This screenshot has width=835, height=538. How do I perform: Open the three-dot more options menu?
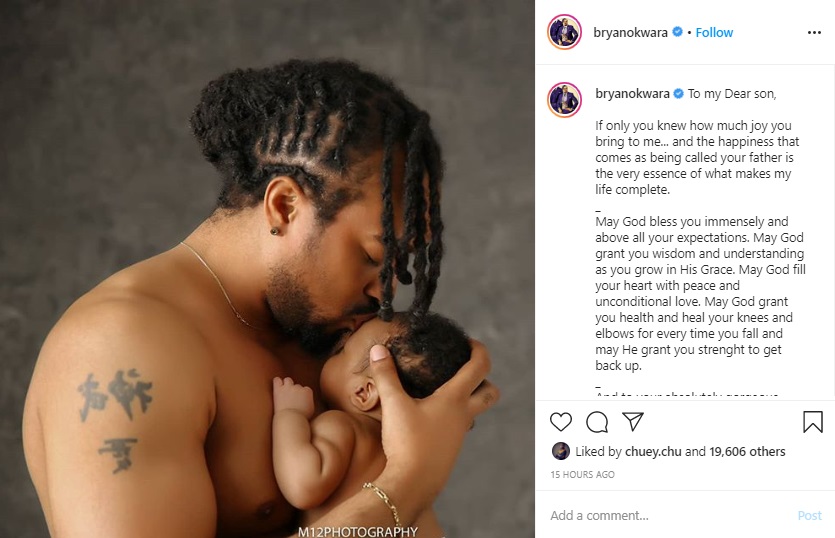[814, 32]
